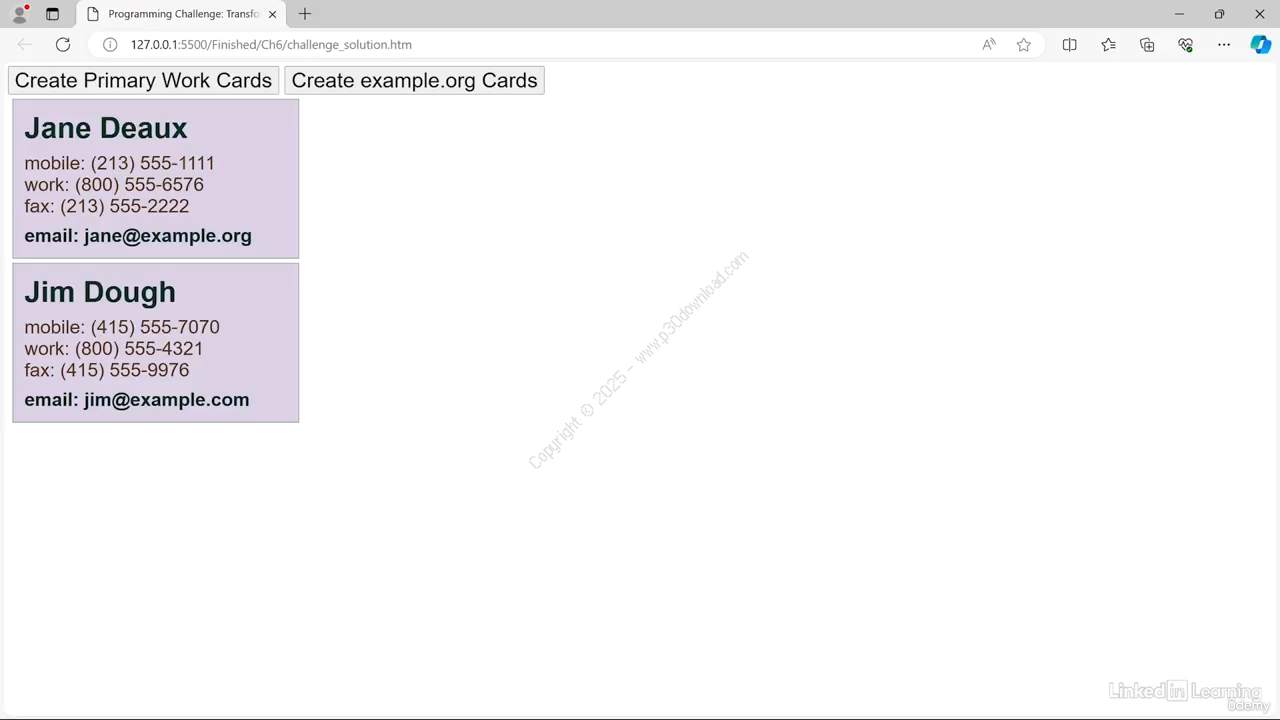Refresh the page

[x=63, y=44]
